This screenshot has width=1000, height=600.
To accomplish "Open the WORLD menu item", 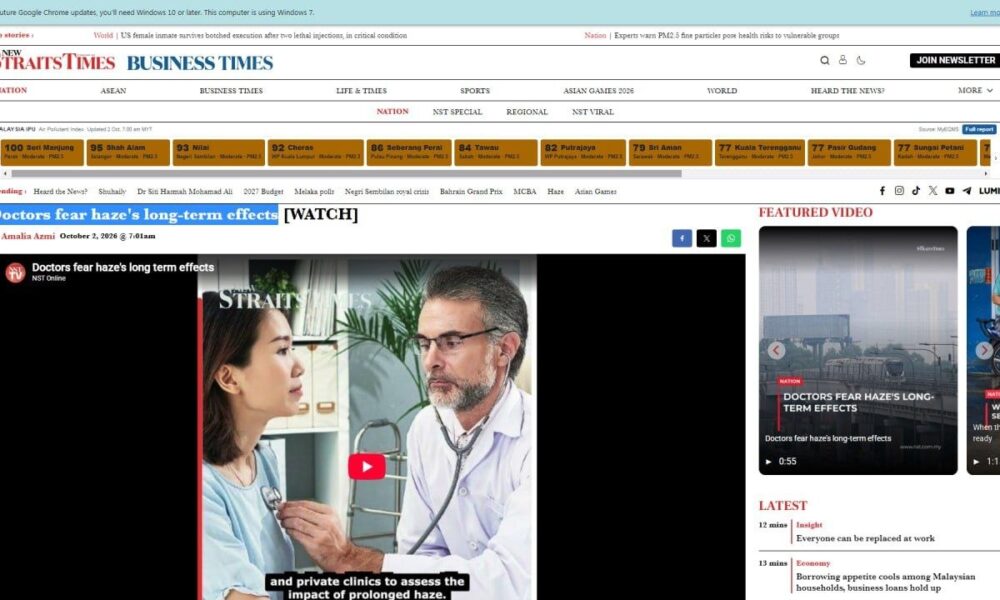I will tap(722, 91).
